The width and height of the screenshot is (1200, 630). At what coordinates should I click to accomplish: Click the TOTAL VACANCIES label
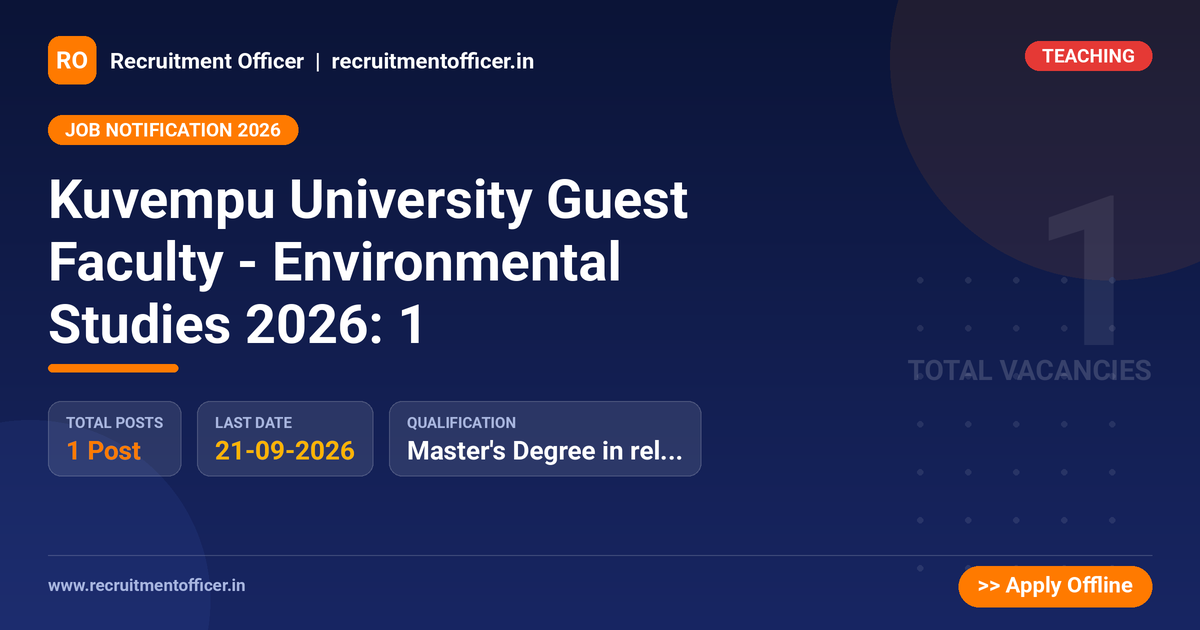coord(1030,371)
